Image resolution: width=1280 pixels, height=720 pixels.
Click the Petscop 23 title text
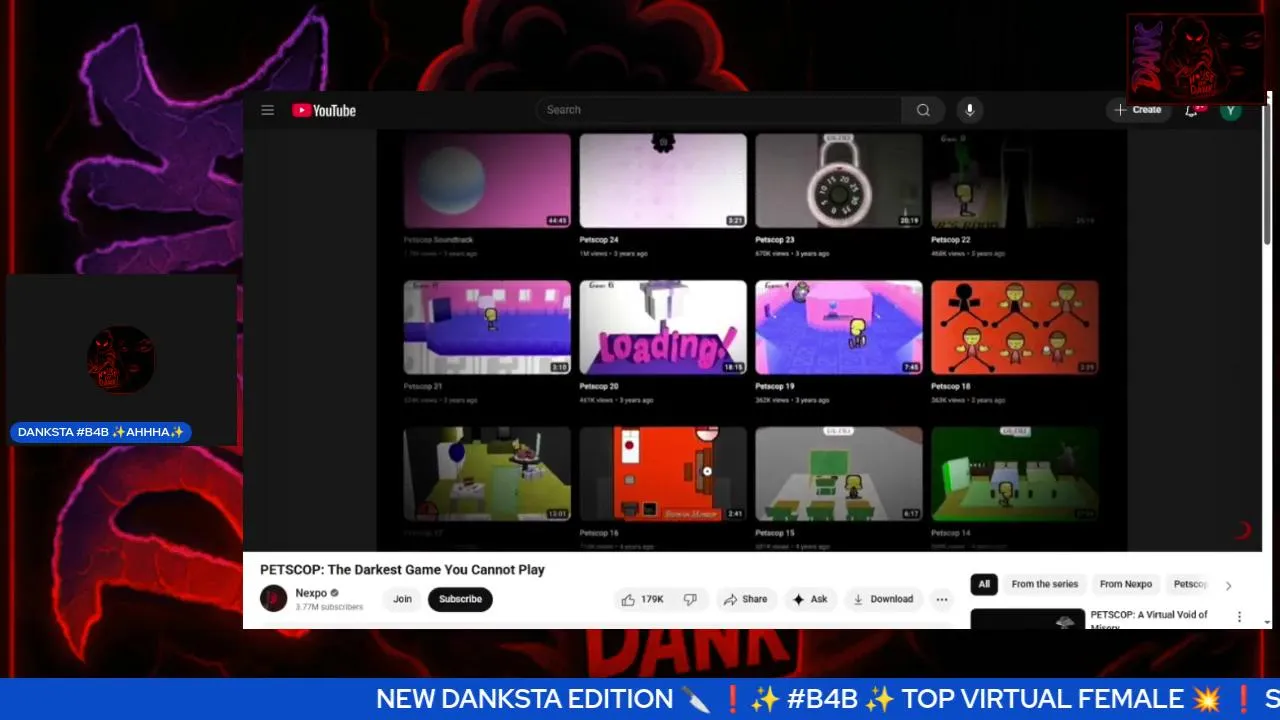point(775,240)
